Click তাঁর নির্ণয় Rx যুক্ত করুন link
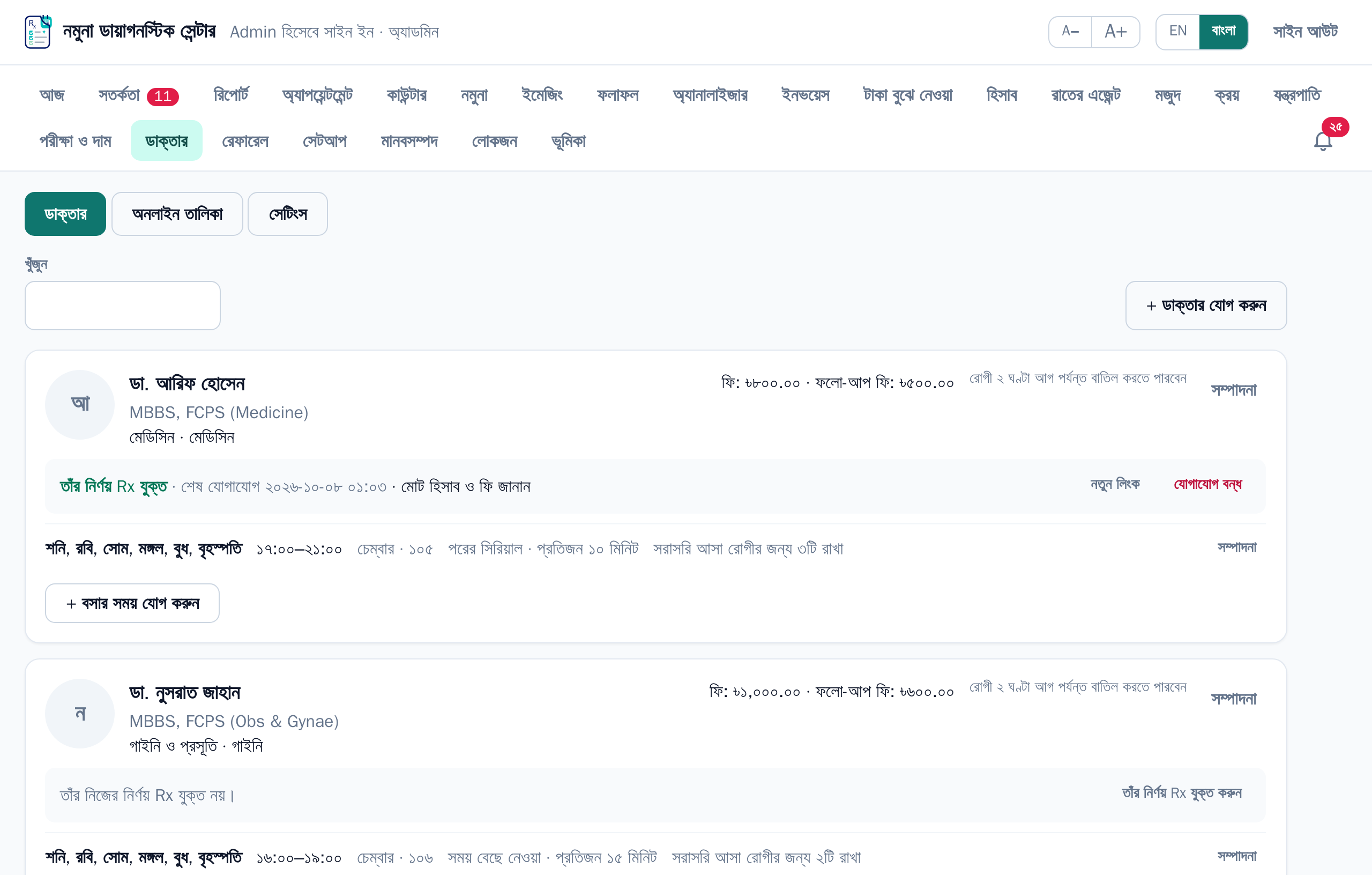This screenshot has width=1372, height=875. click(x=1181, y=793)
